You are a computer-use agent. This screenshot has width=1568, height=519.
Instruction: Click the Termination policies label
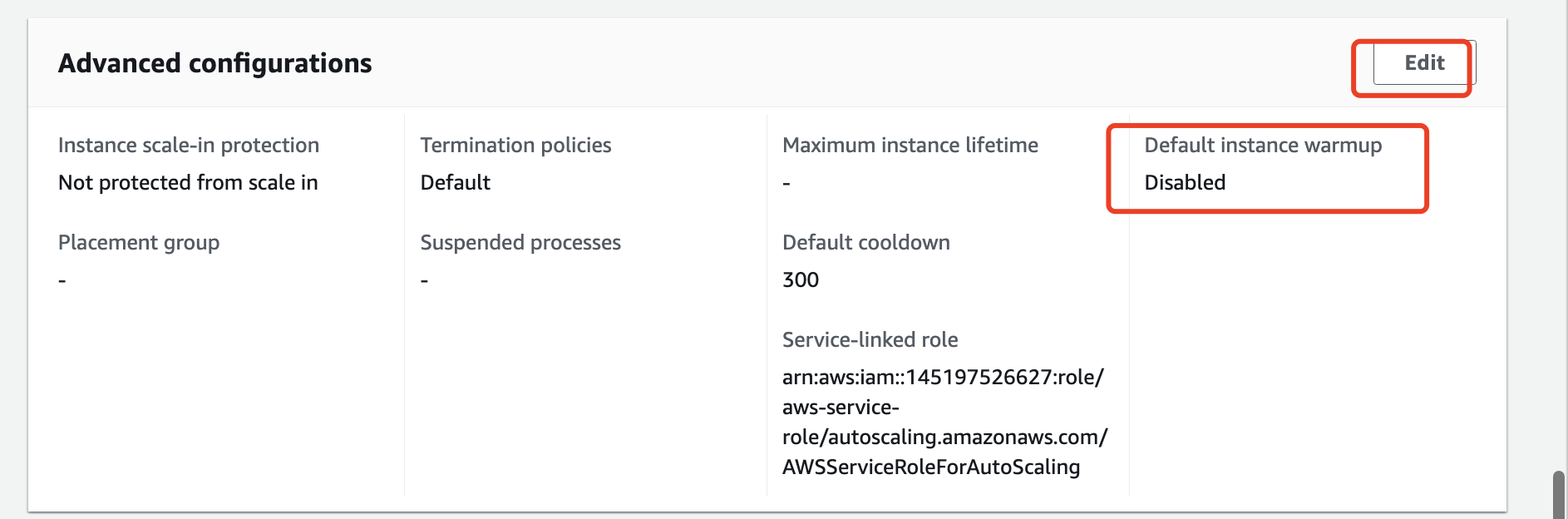[515, 145]
